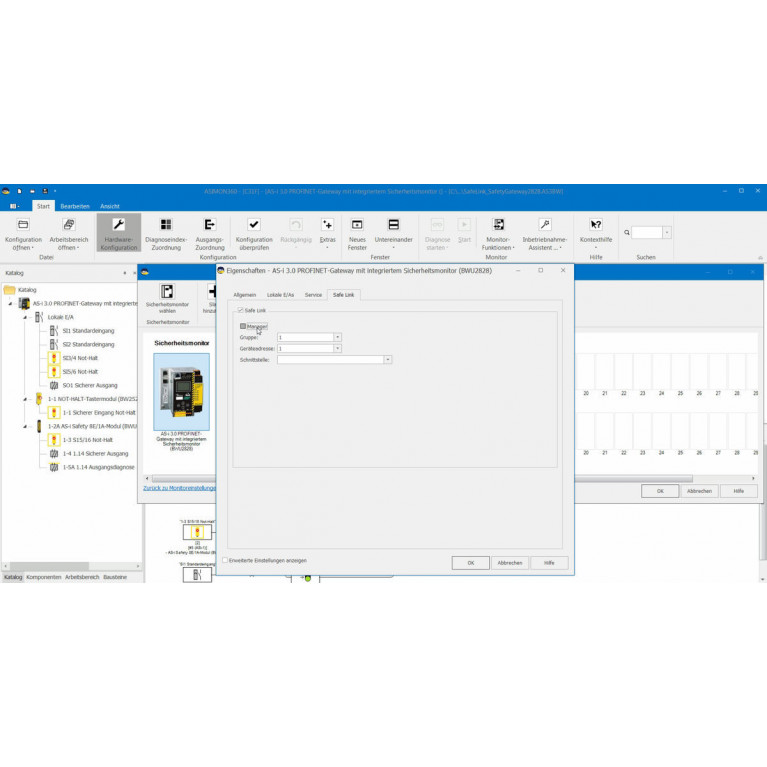Switch to Service tab
767x767 pixels.
(x=313, y=294)
